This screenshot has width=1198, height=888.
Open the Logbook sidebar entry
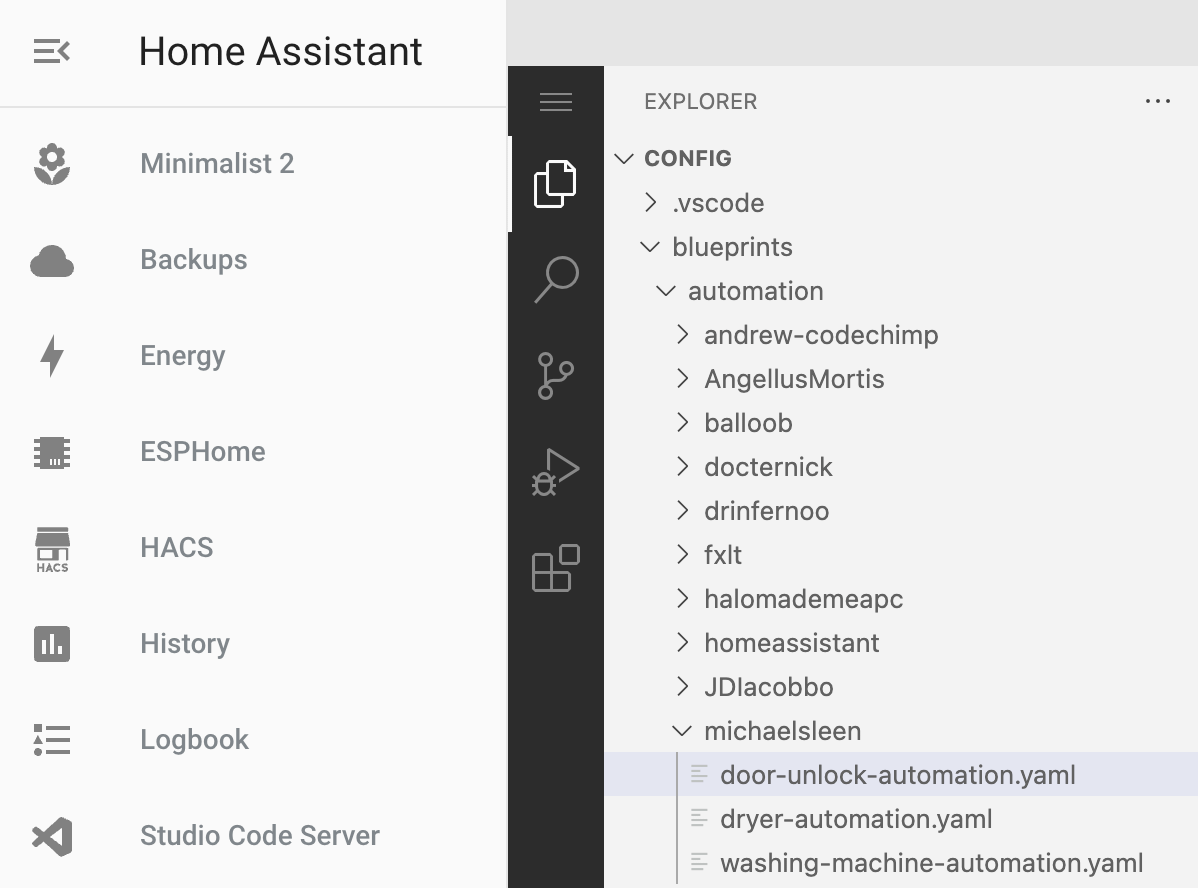coord(194,740)
